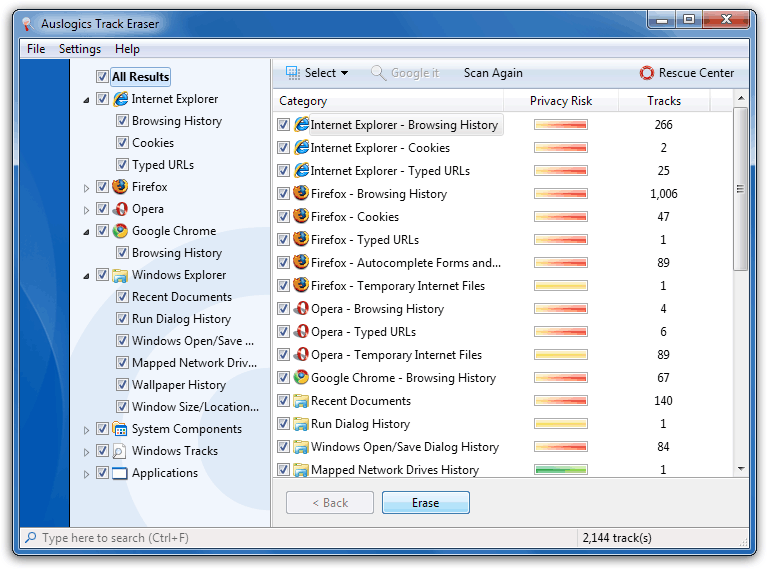Image resolution: width=767 pixels, height=569 pixels.
Task: Toggle the Cookies checkbox under Internet Explorer
Action: [122, 142]
